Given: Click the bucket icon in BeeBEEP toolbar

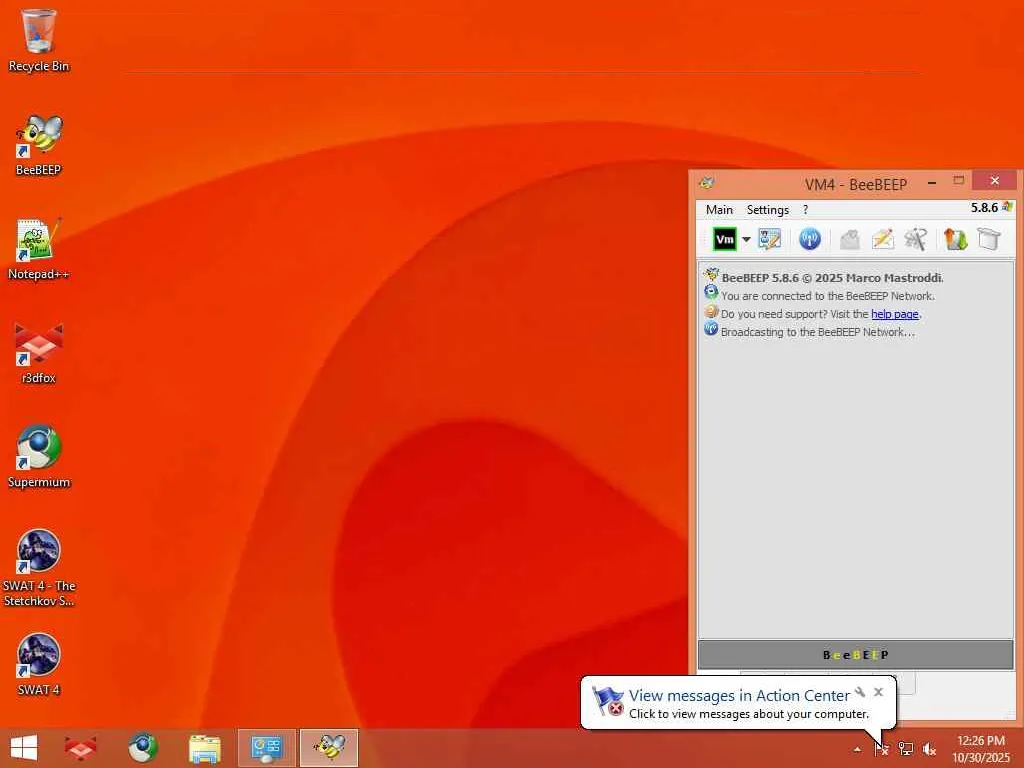Looking at the screenshot, I should coord(989,239).
